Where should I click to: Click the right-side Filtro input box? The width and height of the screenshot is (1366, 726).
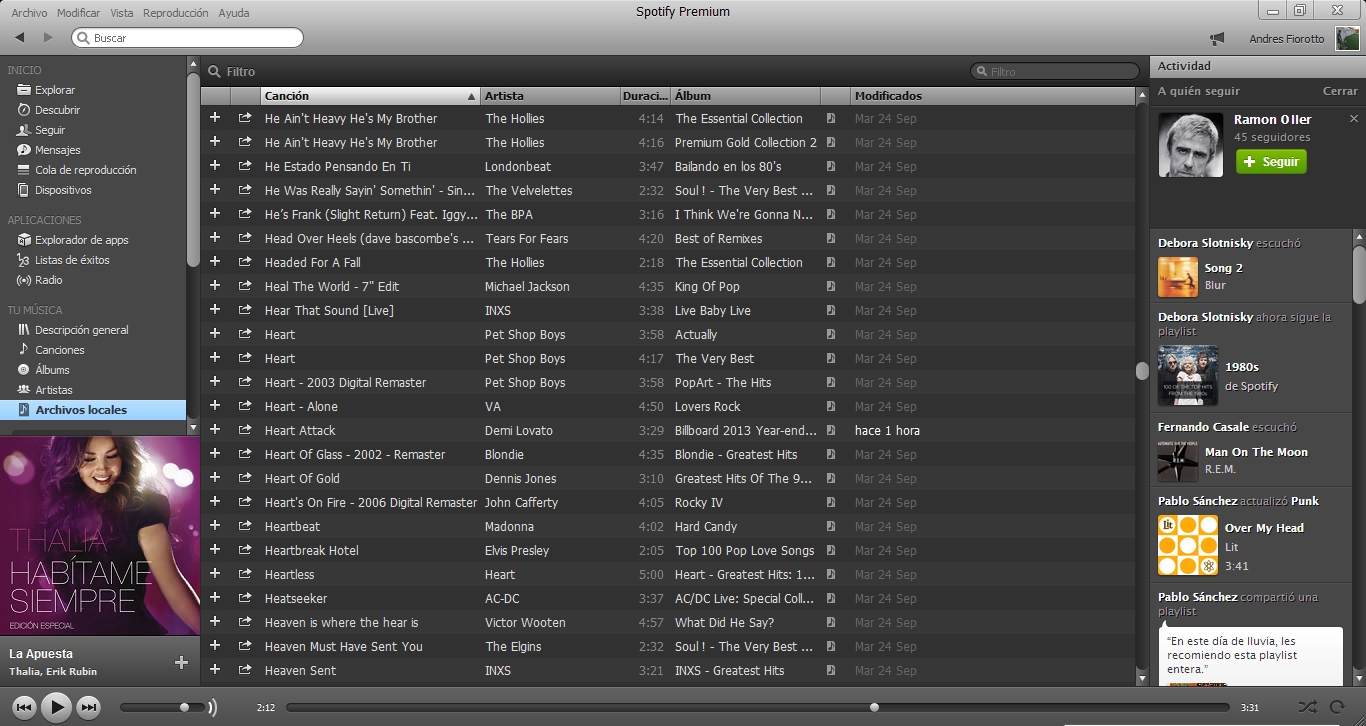(1055, 71)
